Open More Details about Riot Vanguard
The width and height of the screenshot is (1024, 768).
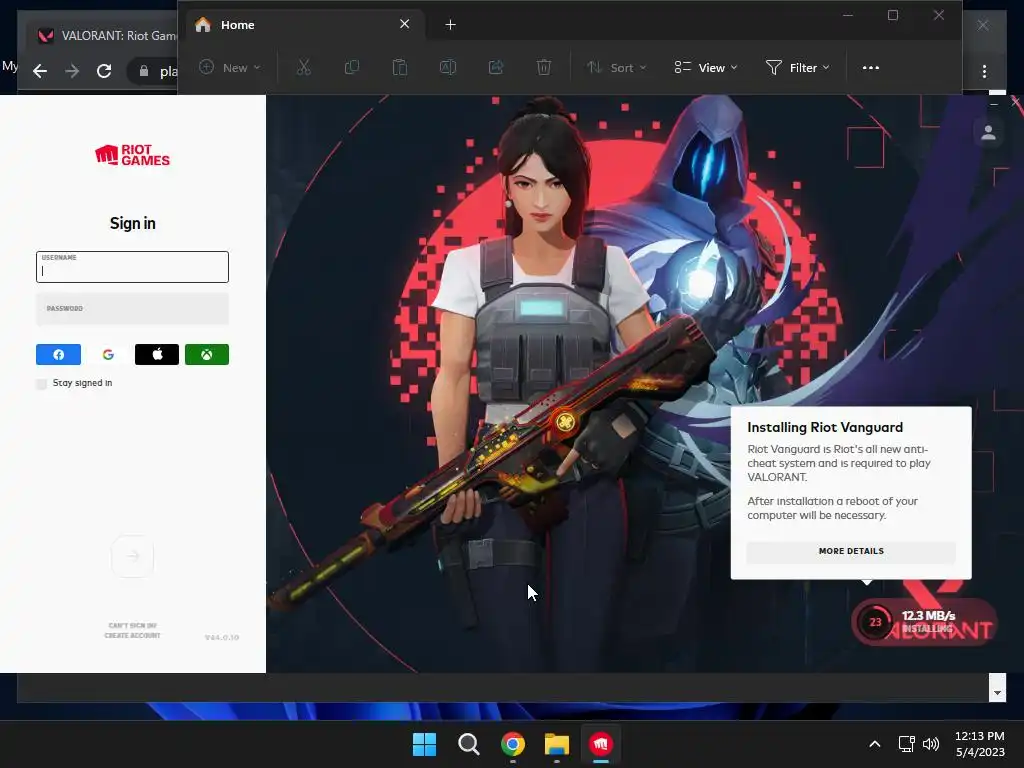tap(851, 551)
